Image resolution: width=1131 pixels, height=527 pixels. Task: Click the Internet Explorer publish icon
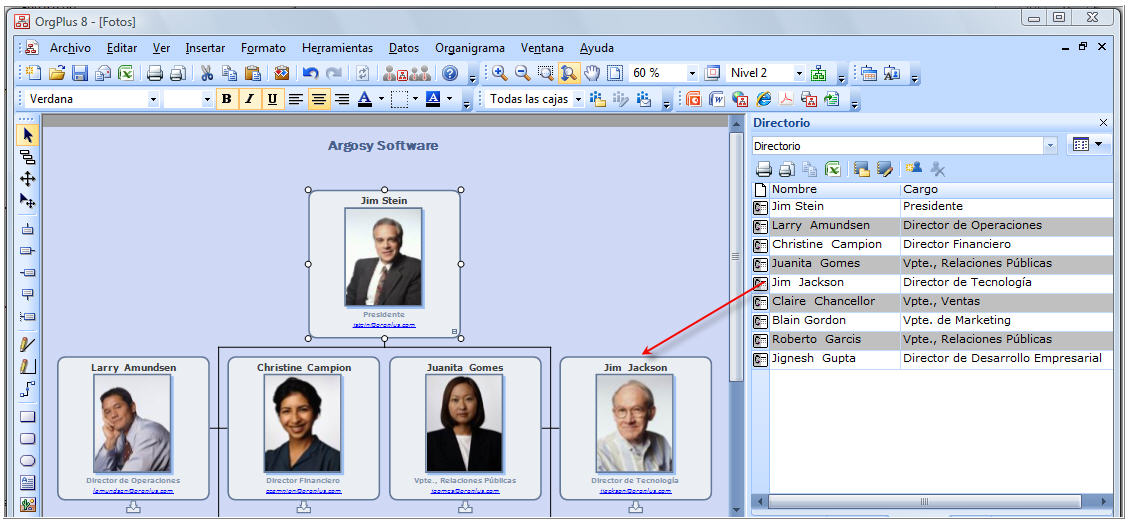tap(763, 99)
